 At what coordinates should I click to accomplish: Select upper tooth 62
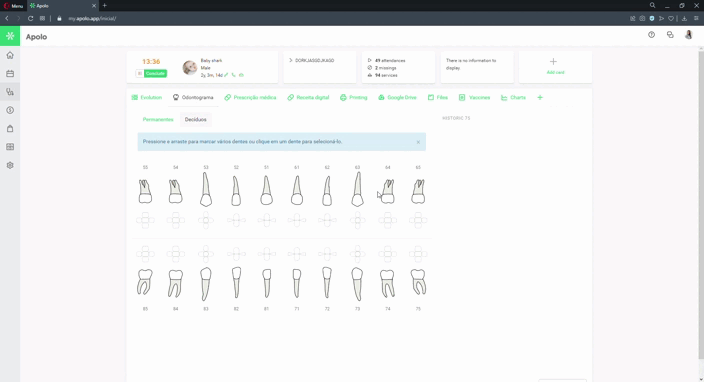point(327,191)
